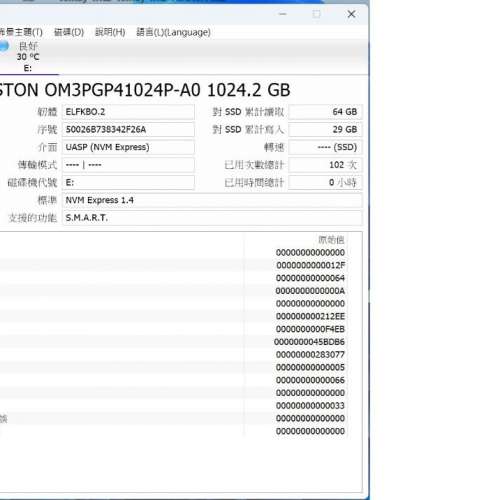The height and width of the screenshot is (500, 500).
Task: Click the total host writes value 29 GB
Action: pyautogui.click(x=325, y=129)
